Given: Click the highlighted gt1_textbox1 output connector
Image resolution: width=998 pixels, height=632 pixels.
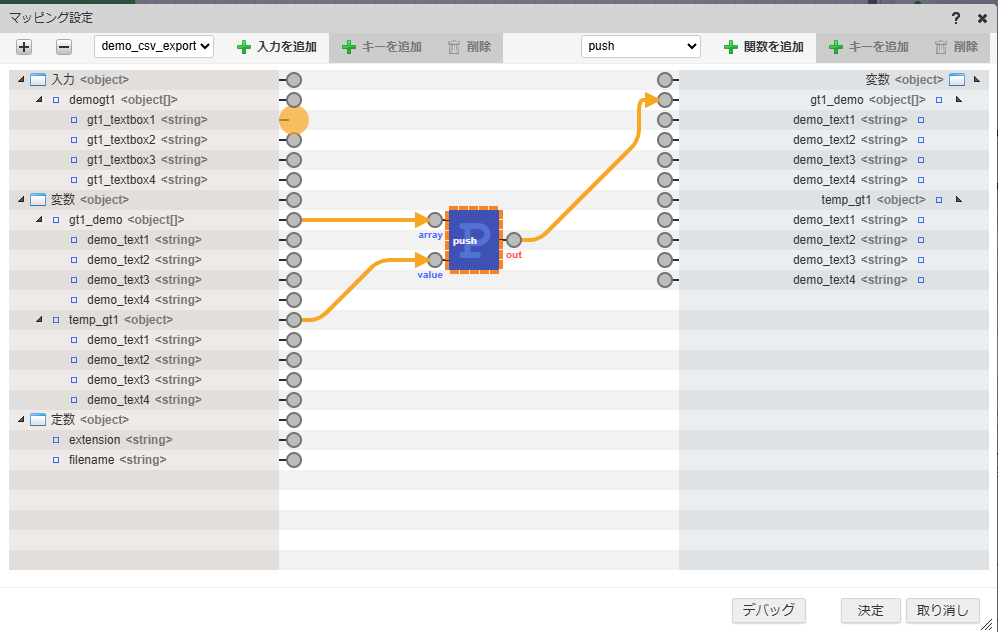Looking at the screenshot, I should pyautogui.click(x=294, y=120).
